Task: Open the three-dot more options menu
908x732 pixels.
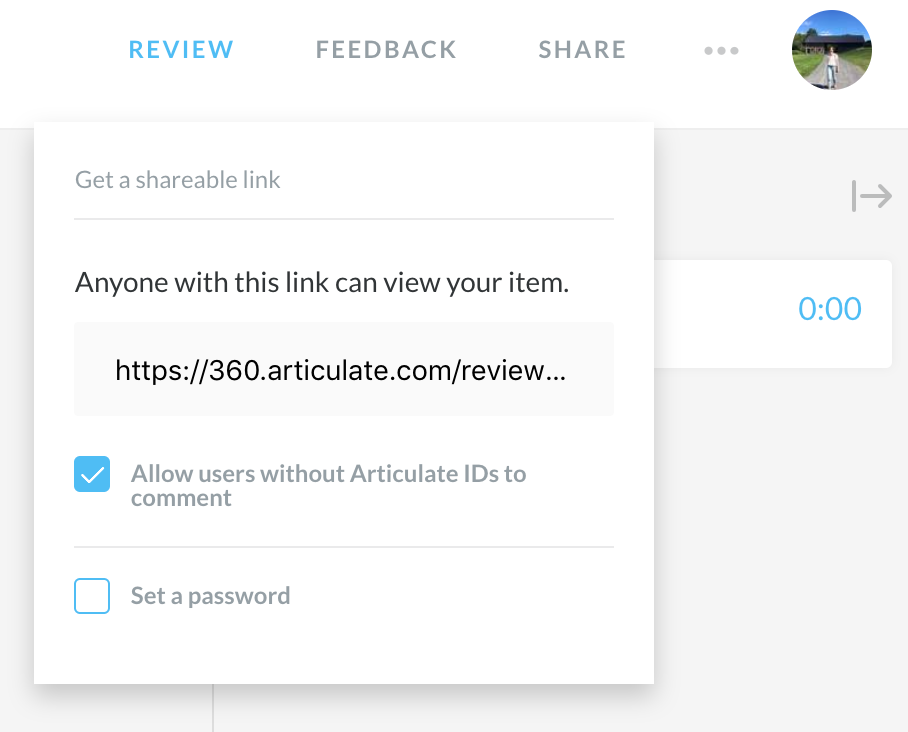Action: pos(721,50)
